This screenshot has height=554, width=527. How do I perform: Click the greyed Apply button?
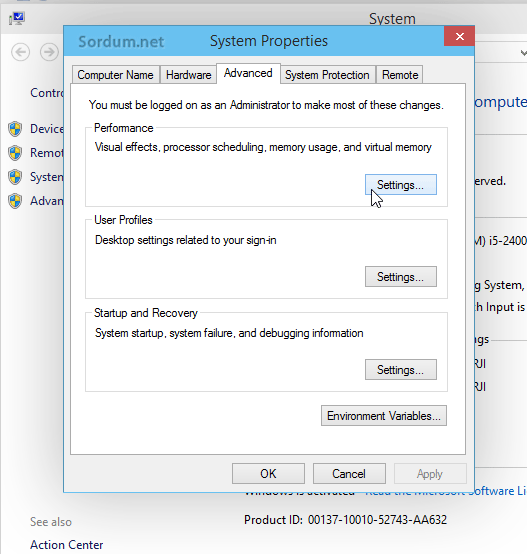(x=430, y=473)
